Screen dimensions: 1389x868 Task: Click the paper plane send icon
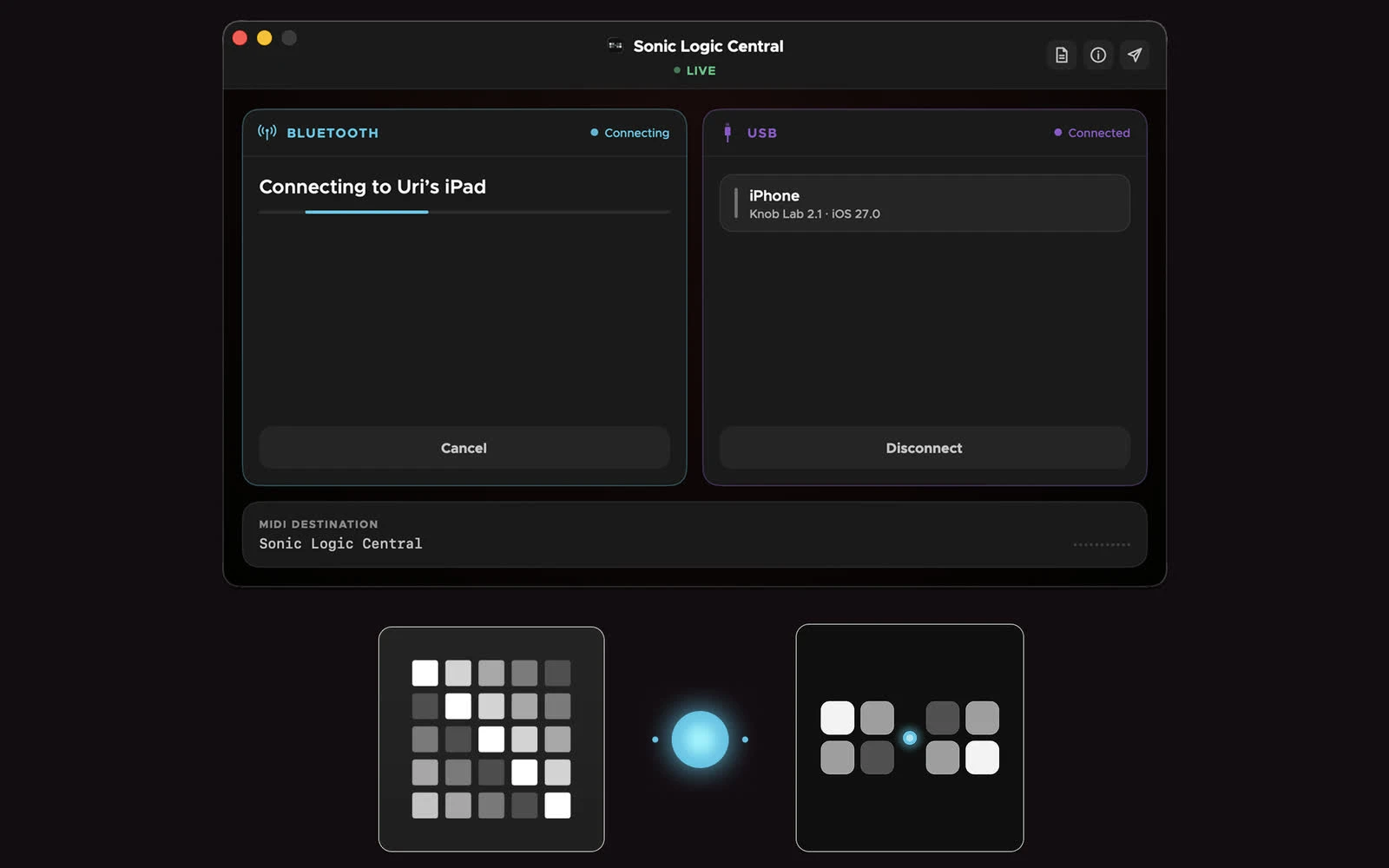1135,55
